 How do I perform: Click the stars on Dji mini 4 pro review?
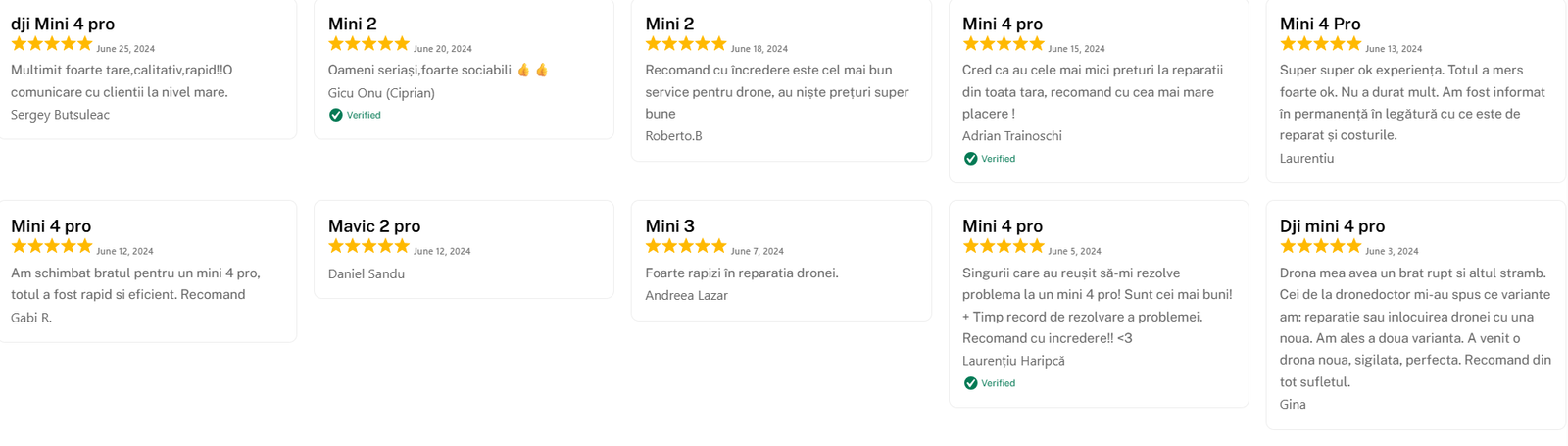(x=1320, y=247)
